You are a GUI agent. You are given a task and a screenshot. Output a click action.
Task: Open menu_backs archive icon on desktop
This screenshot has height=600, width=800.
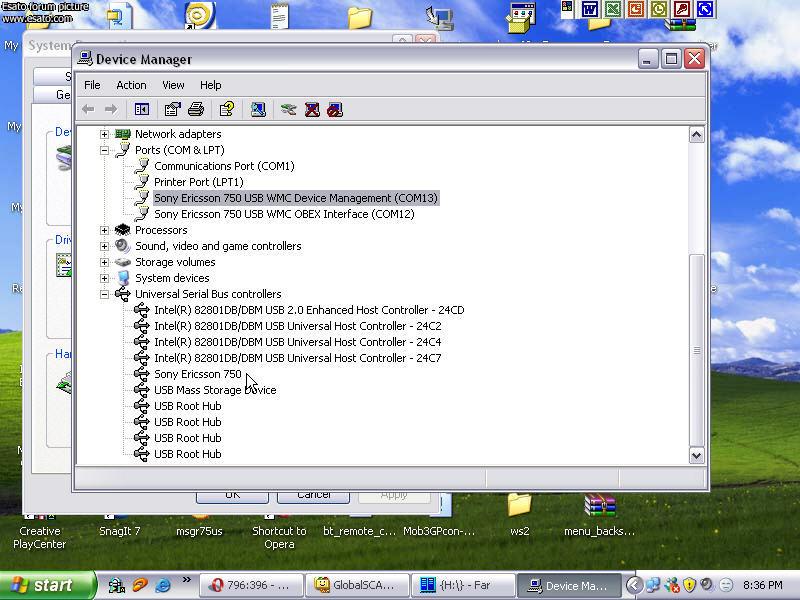(x=599, y=514)
